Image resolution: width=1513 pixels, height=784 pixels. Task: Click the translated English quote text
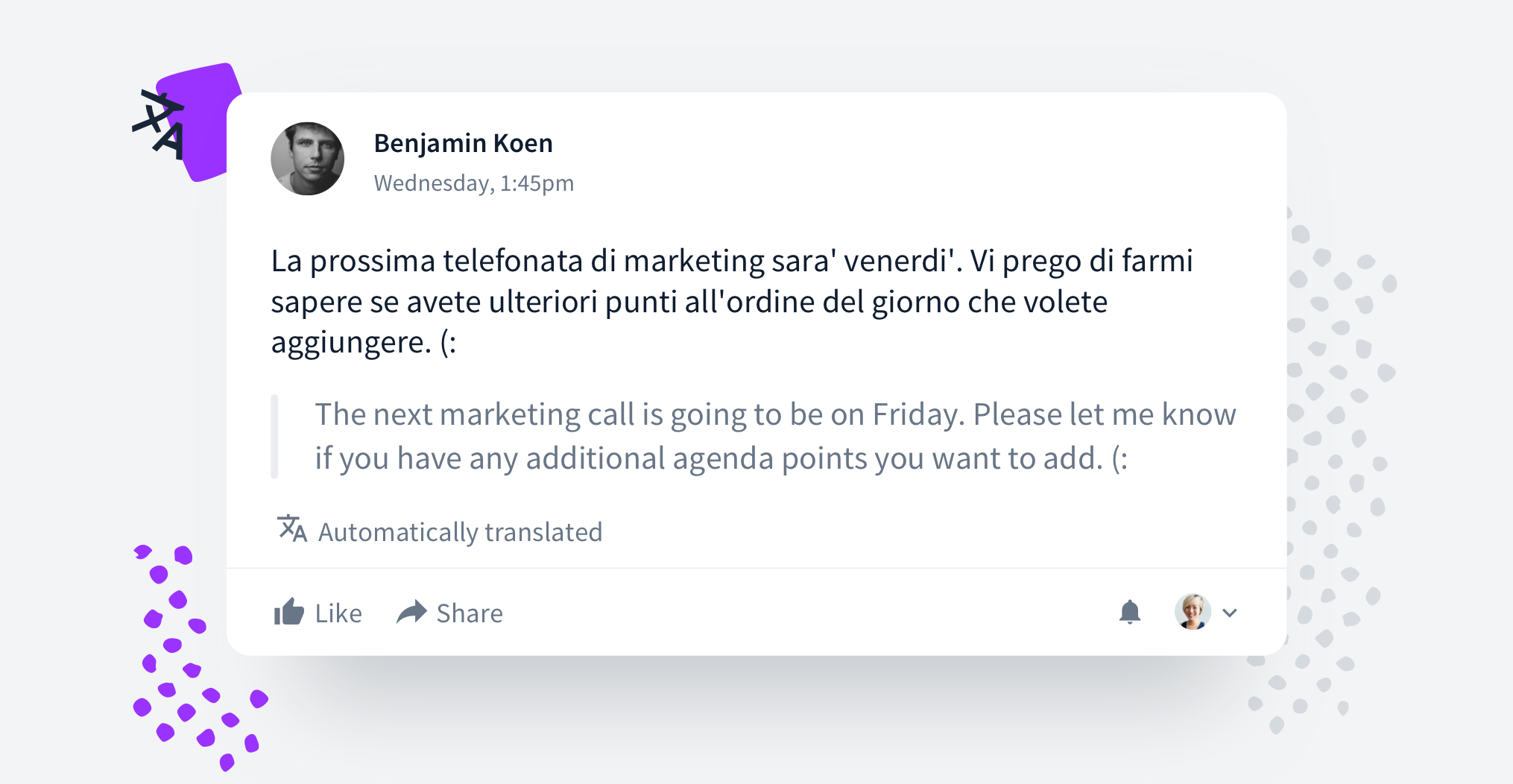pyautogui.click(x=775, y=436)
